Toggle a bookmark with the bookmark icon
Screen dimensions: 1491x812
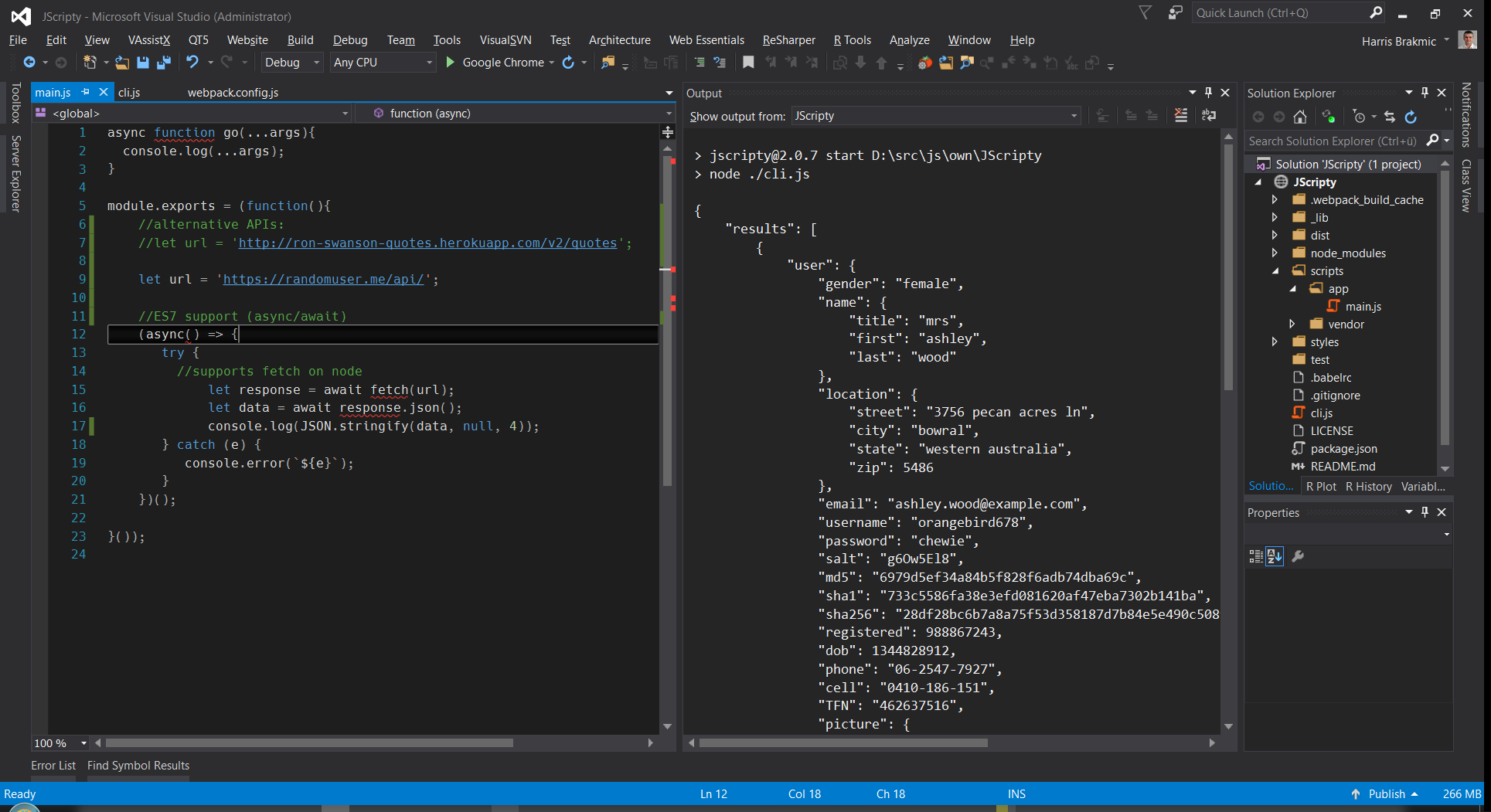coord(748,63)
